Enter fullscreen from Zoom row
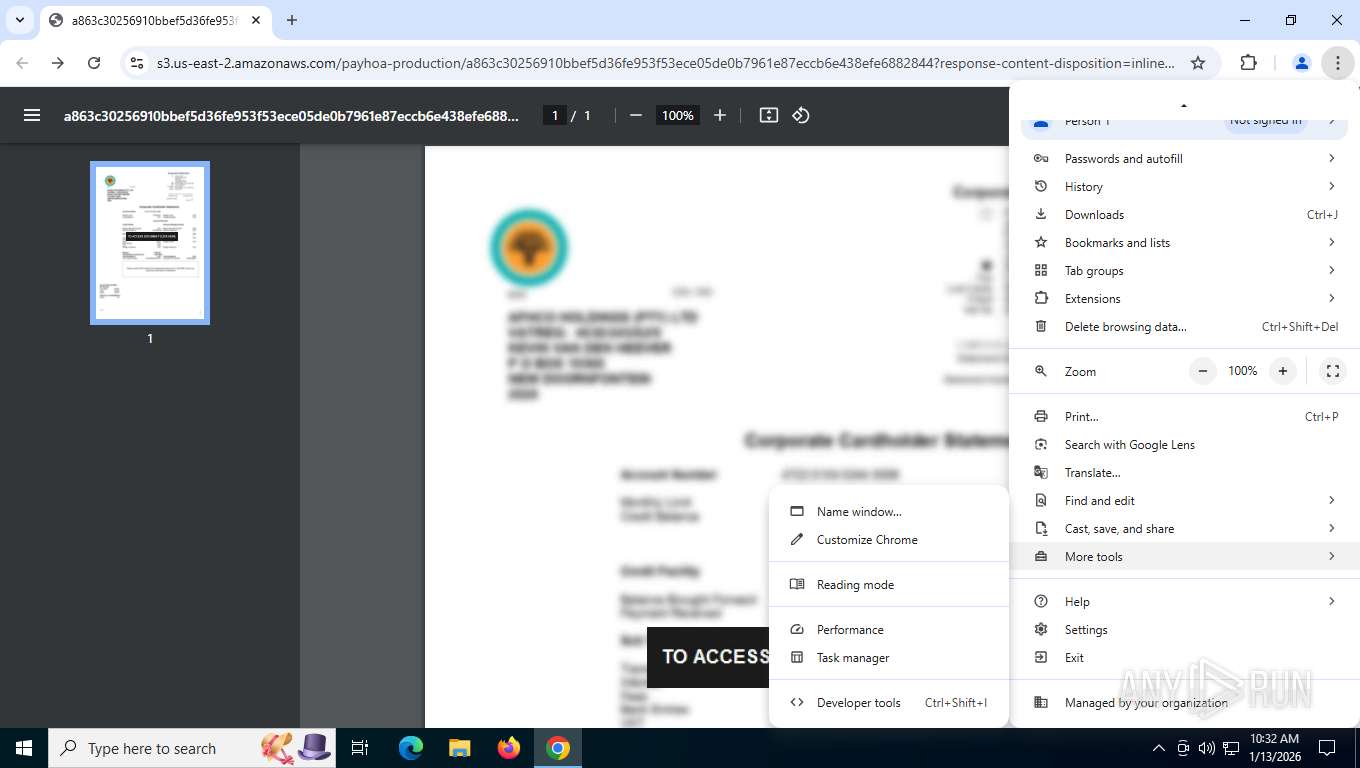Screen dimensions: 1360x768 [1333, 371]
